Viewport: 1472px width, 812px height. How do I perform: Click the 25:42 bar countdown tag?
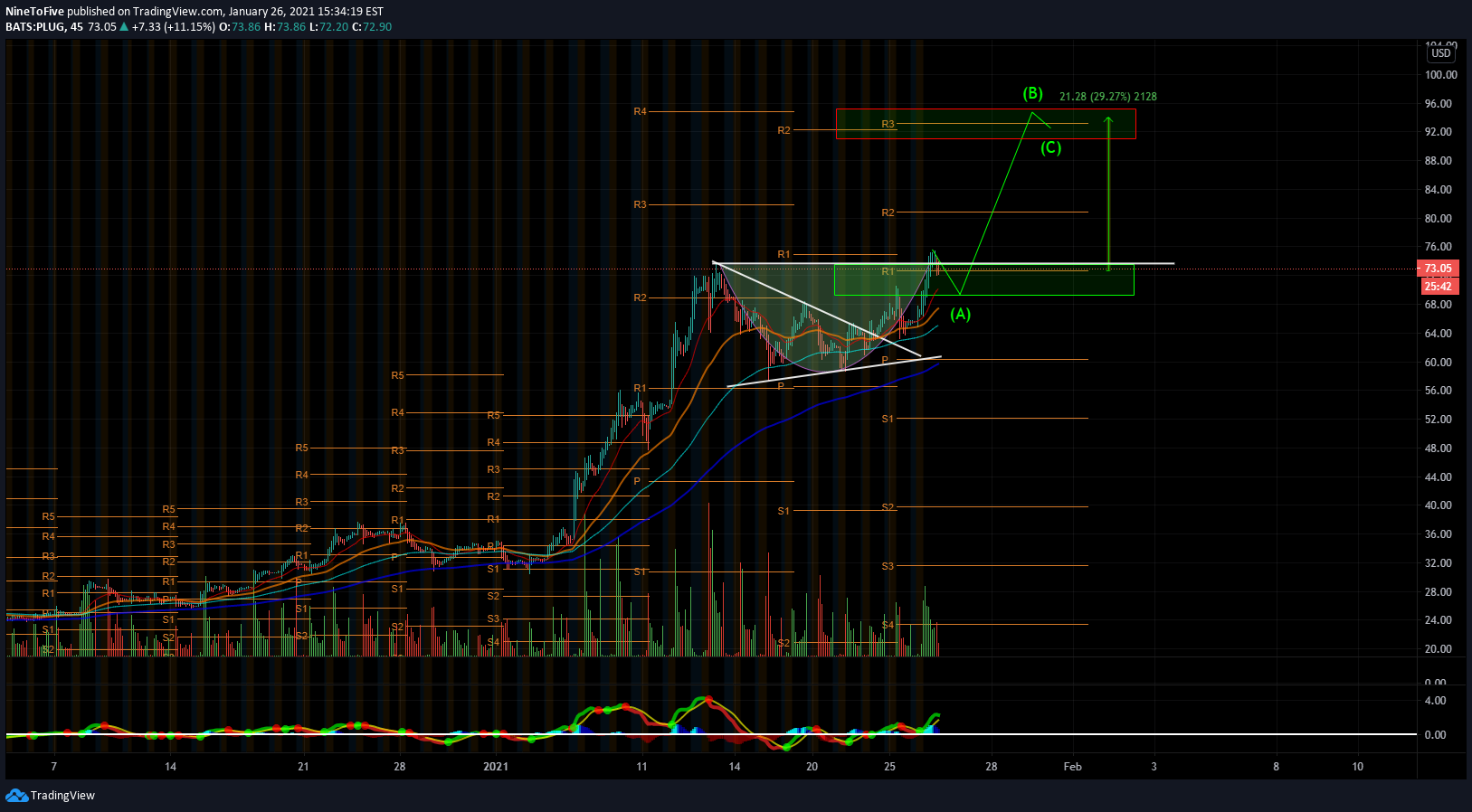coord(1438,287)
